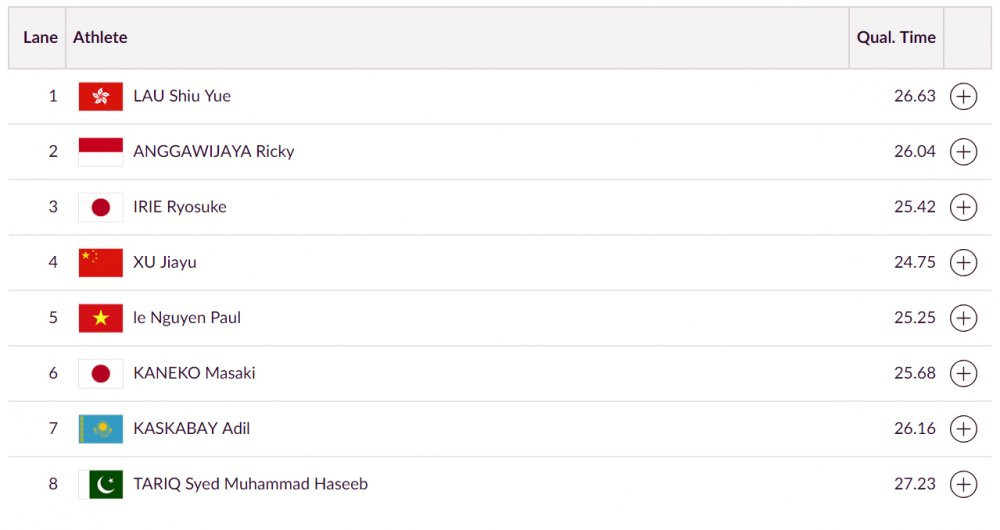Viewport: 1000px width, 530px height.
Task: Click the China flag icon
Action: pos(101,263)
